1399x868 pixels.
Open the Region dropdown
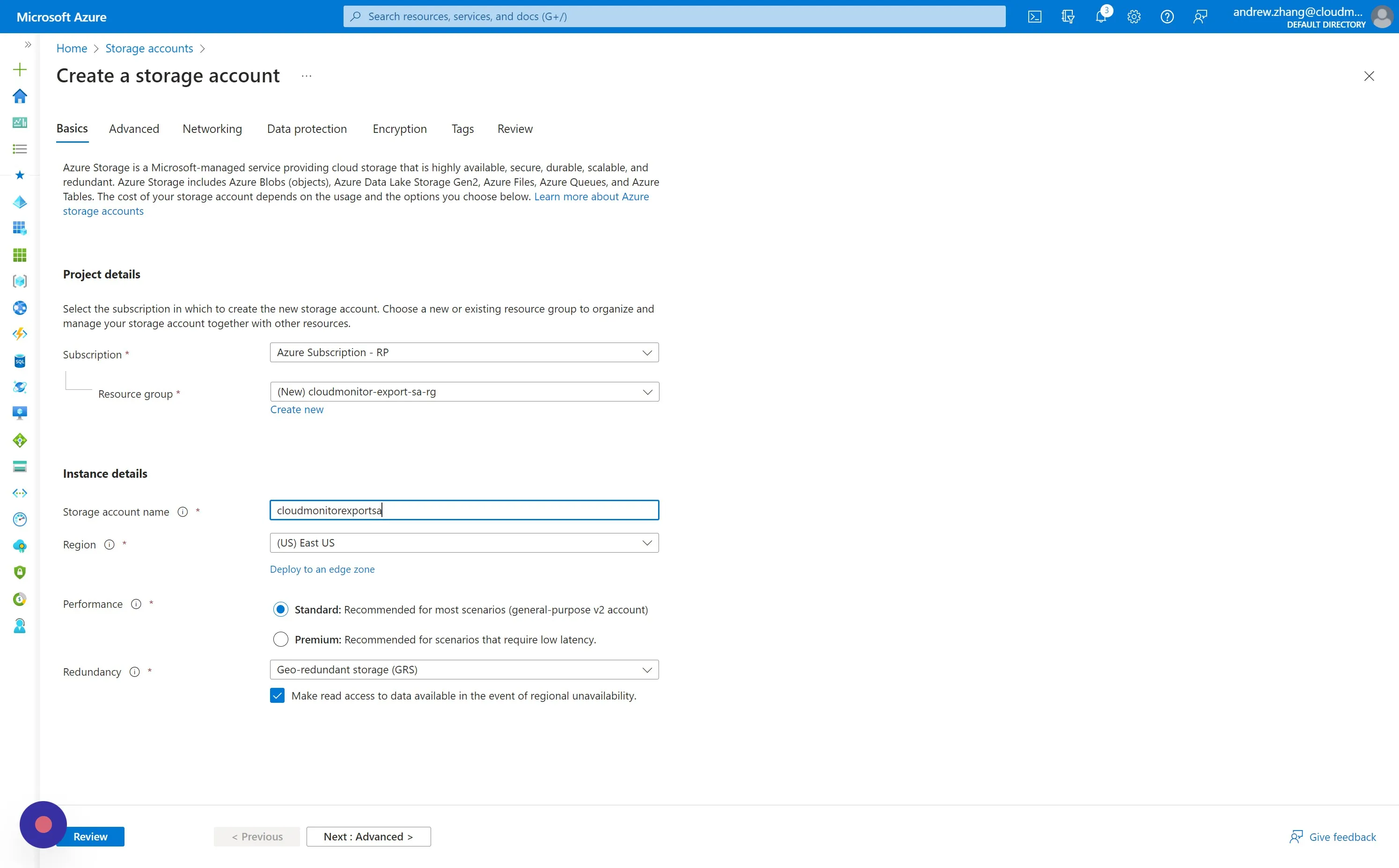point(464,543)
